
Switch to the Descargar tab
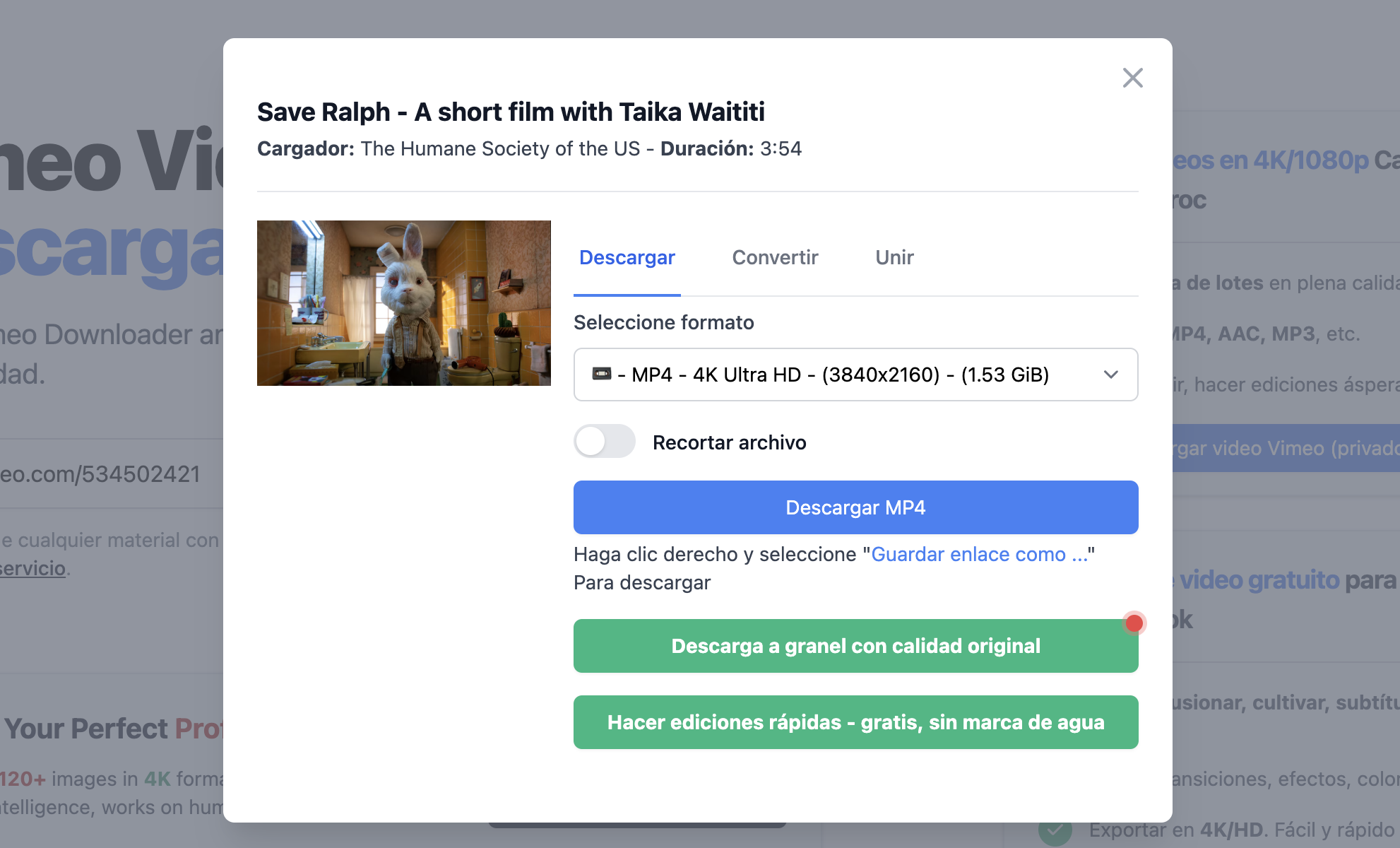pyautogui.click(x=627, y=258)
